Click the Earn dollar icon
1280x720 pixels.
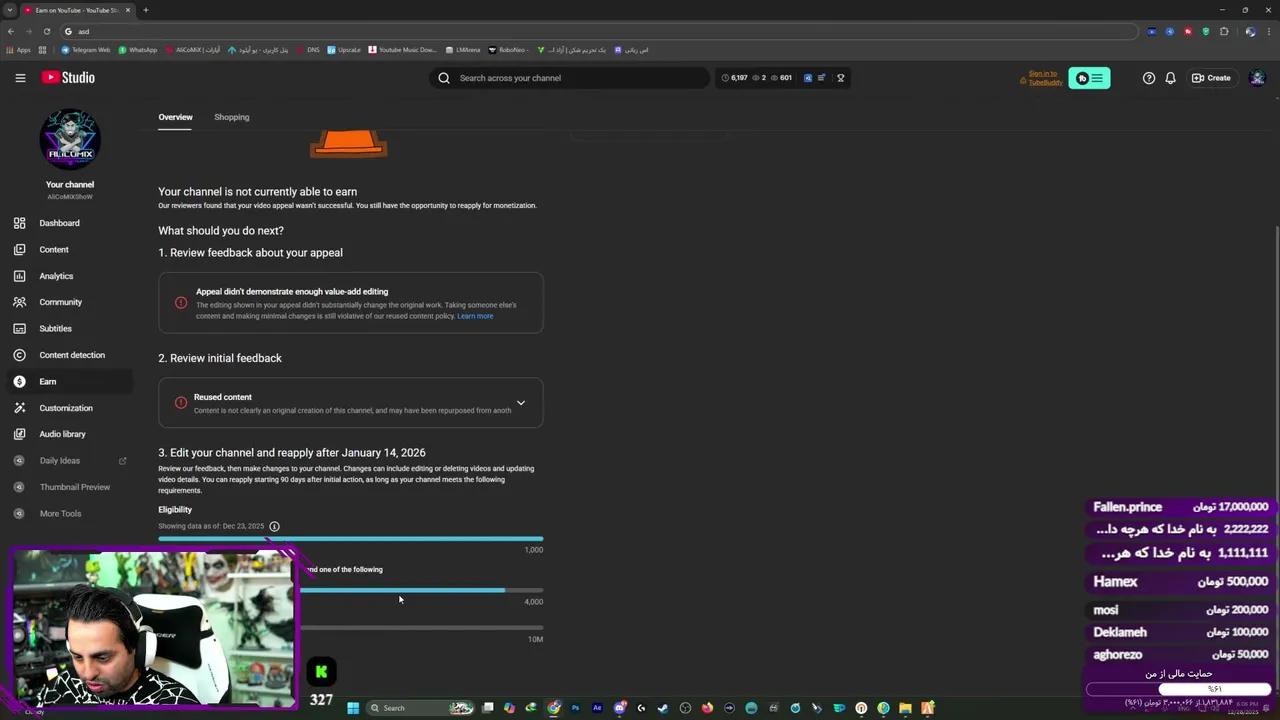click(19, 382)
